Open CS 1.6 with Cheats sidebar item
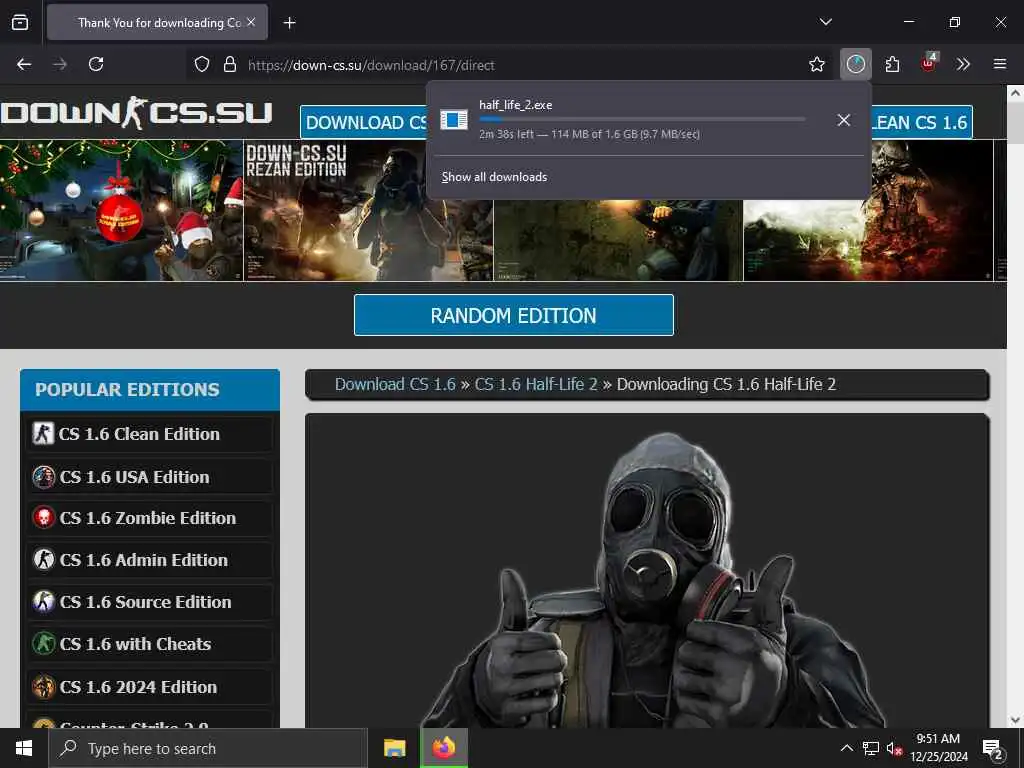 coord(150,644)
